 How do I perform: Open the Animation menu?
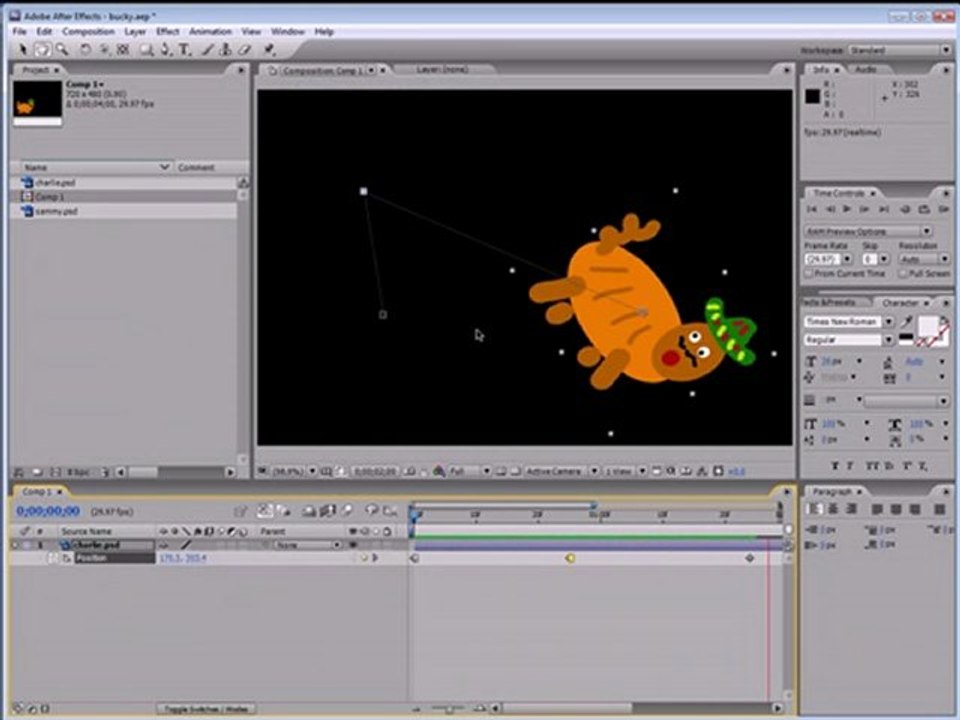(210, 31)
